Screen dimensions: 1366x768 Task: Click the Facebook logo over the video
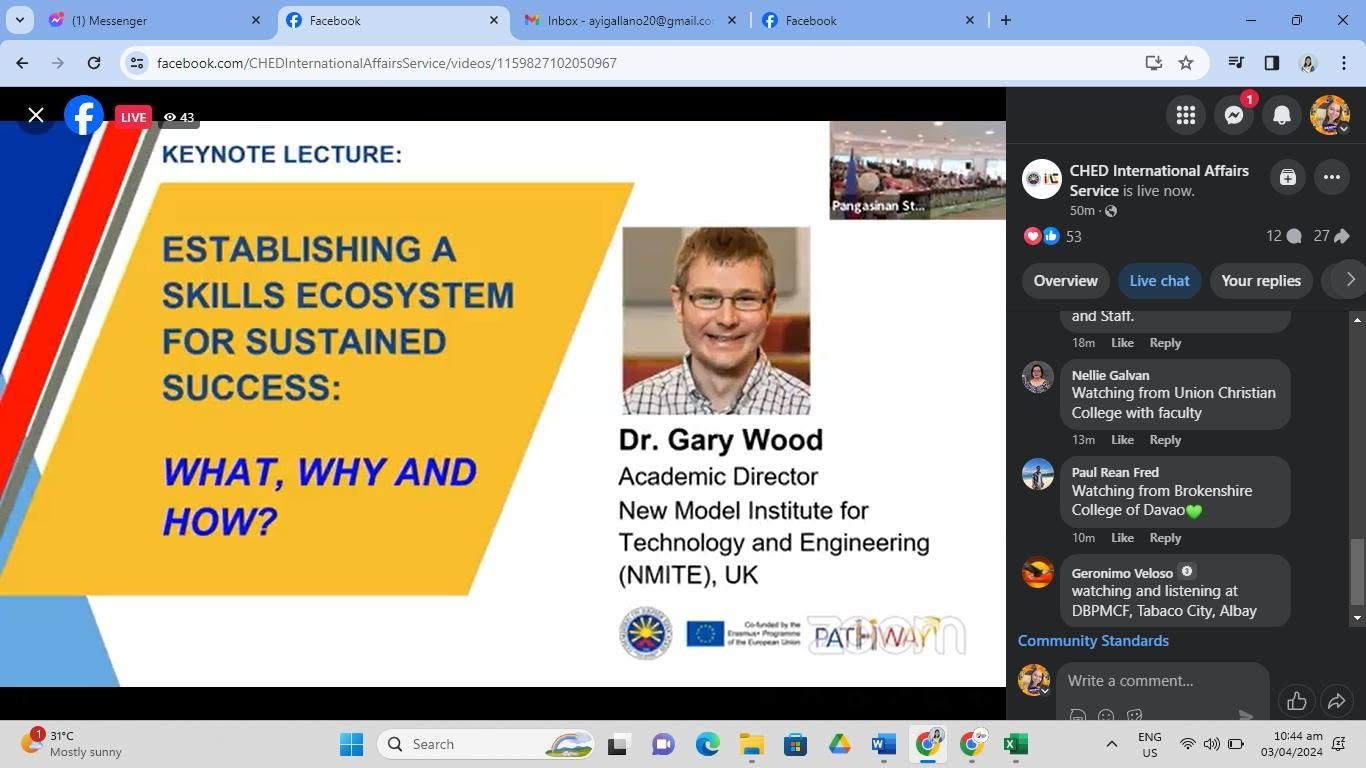84,116
